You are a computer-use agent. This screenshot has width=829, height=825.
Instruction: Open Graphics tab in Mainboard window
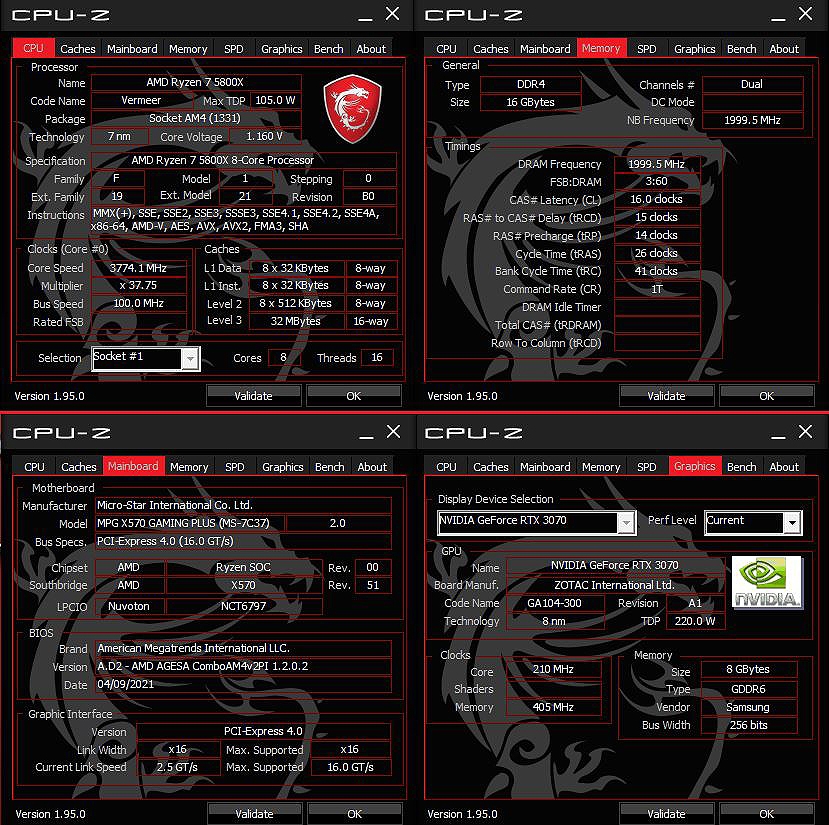pos(283,467)
